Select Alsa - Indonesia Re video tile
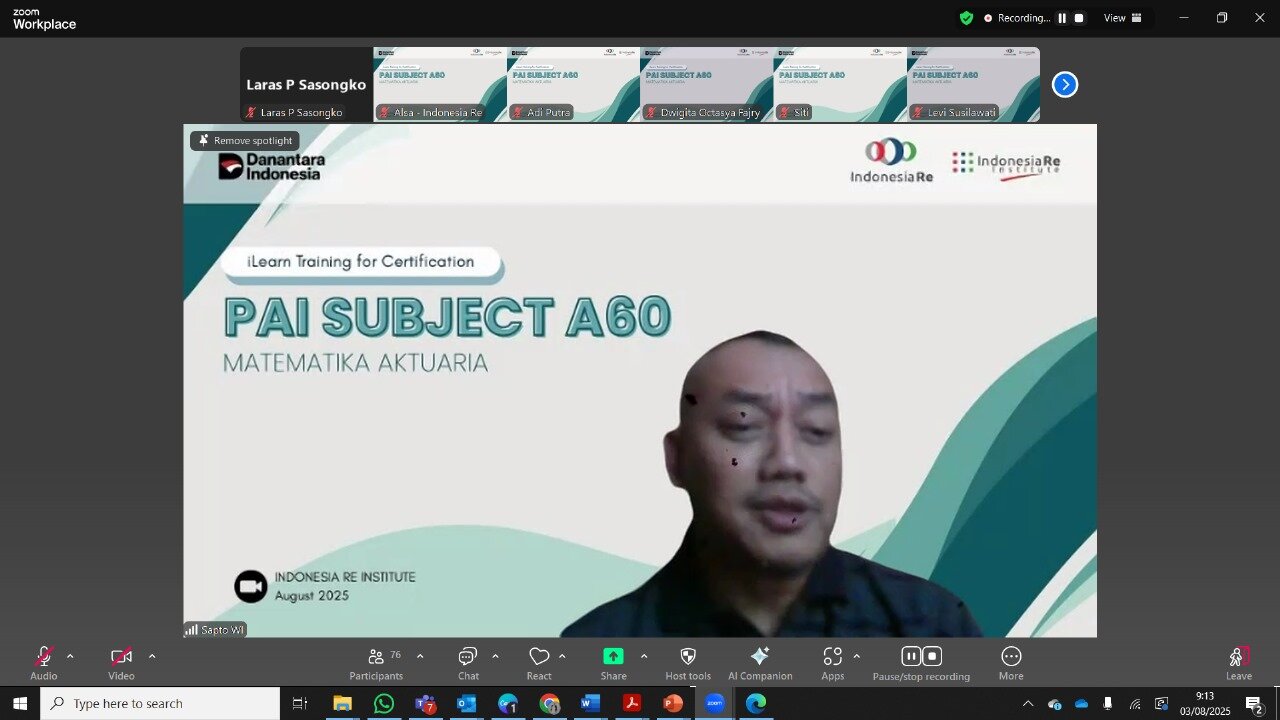The height and width of the screenshot is (720, 1280). coord(440,85)
